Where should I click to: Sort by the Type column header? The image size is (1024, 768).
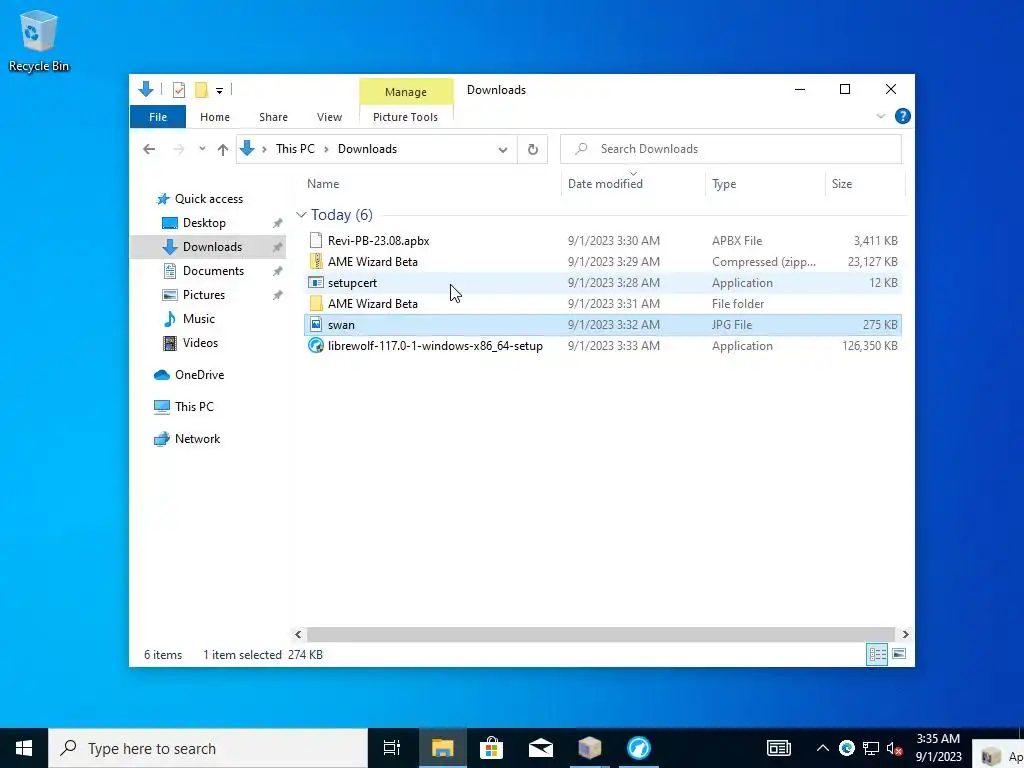click(x=724, y=184)
